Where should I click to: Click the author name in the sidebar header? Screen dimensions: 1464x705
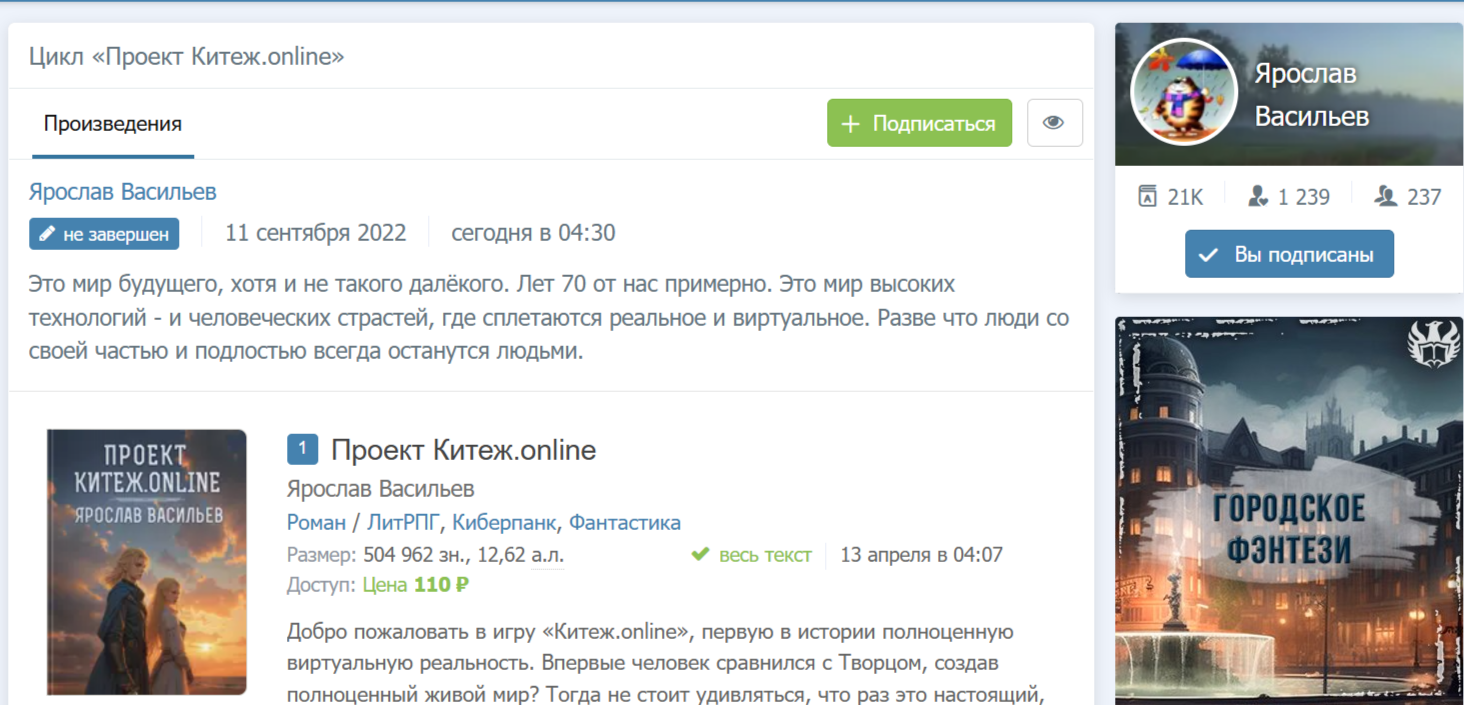[x=1311, y=95]
